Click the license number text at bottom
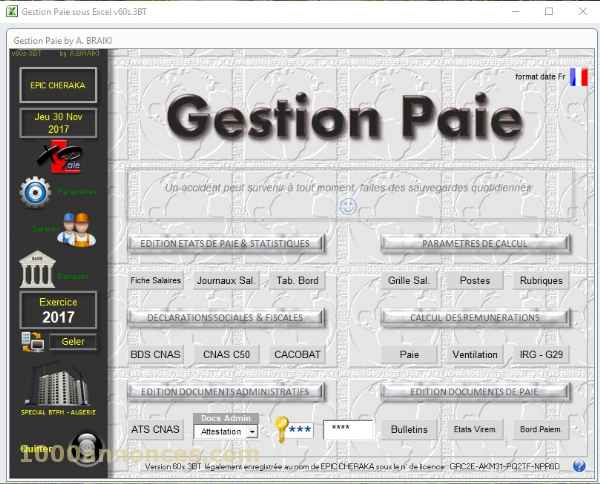 (x=504, y=467)
